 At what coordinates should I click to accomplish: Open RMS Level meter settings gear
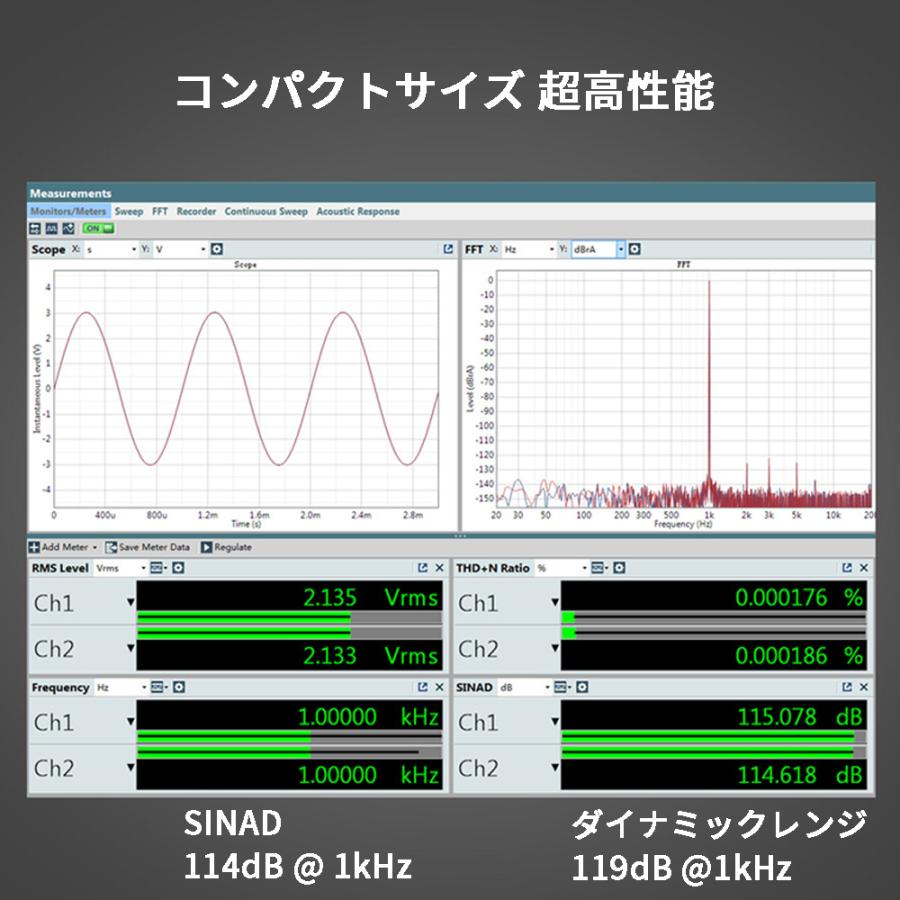(177, 568)
